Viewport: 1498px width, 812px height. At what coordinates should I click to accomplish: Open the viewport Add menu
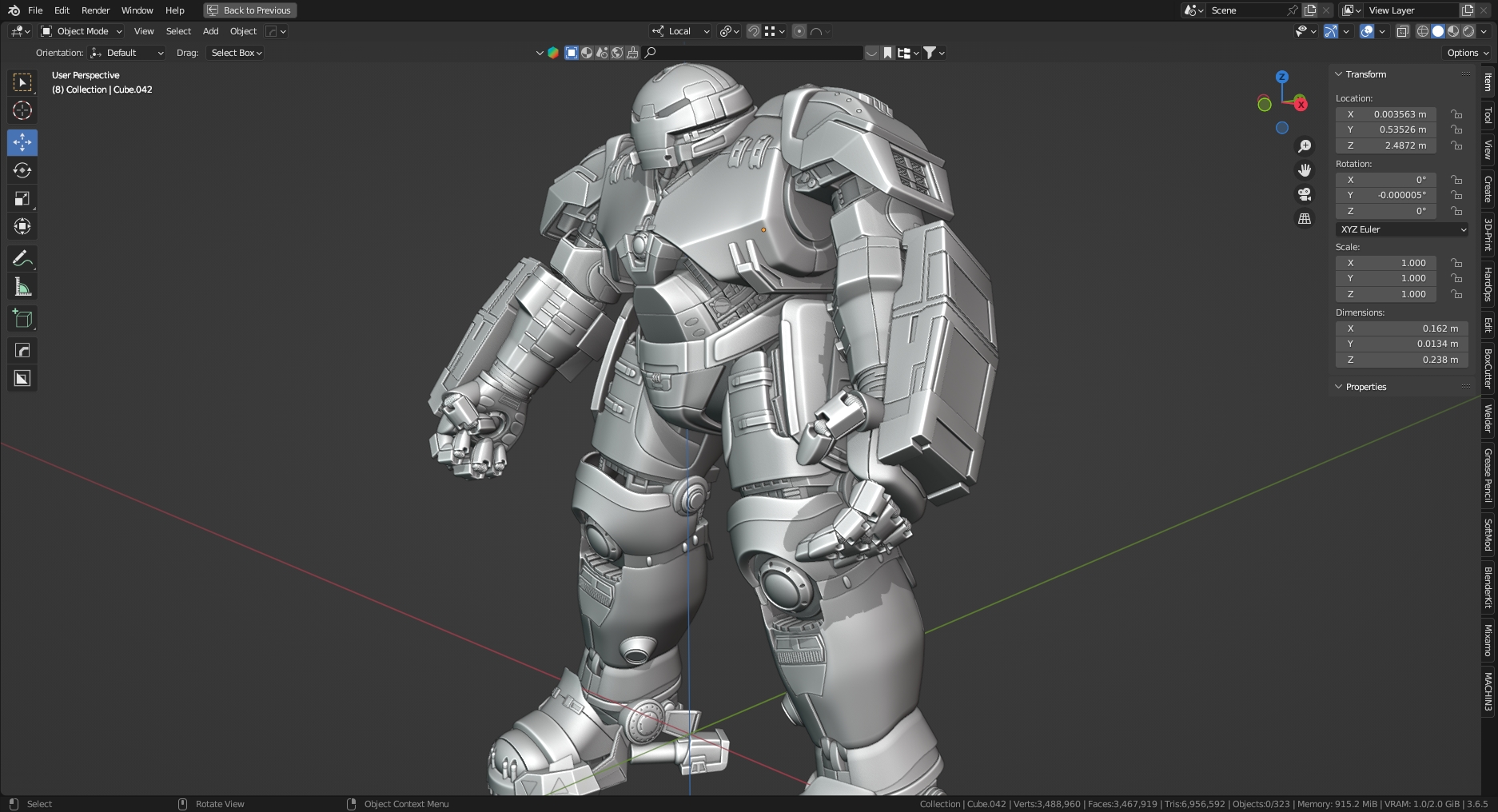[x=210, y=31]
